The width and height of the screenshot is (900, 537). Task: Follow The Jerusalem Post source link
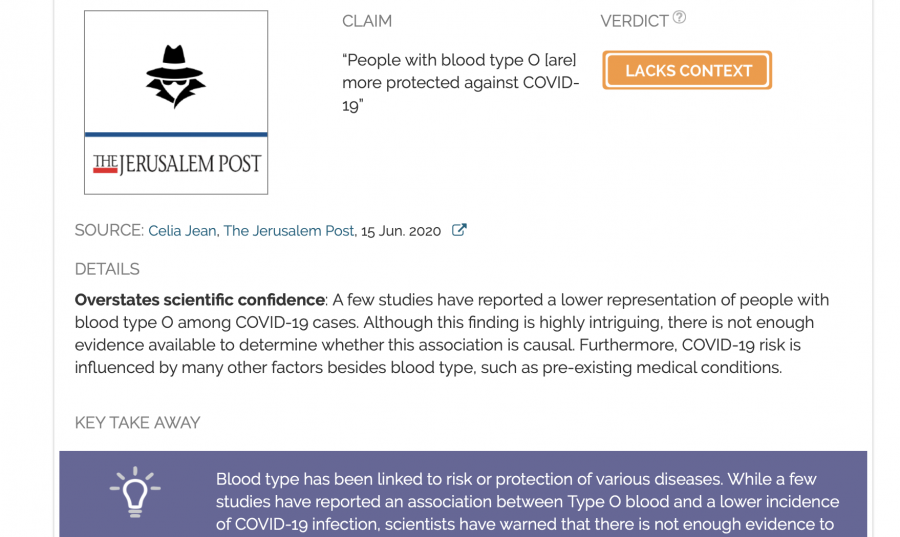click(288, 231)
